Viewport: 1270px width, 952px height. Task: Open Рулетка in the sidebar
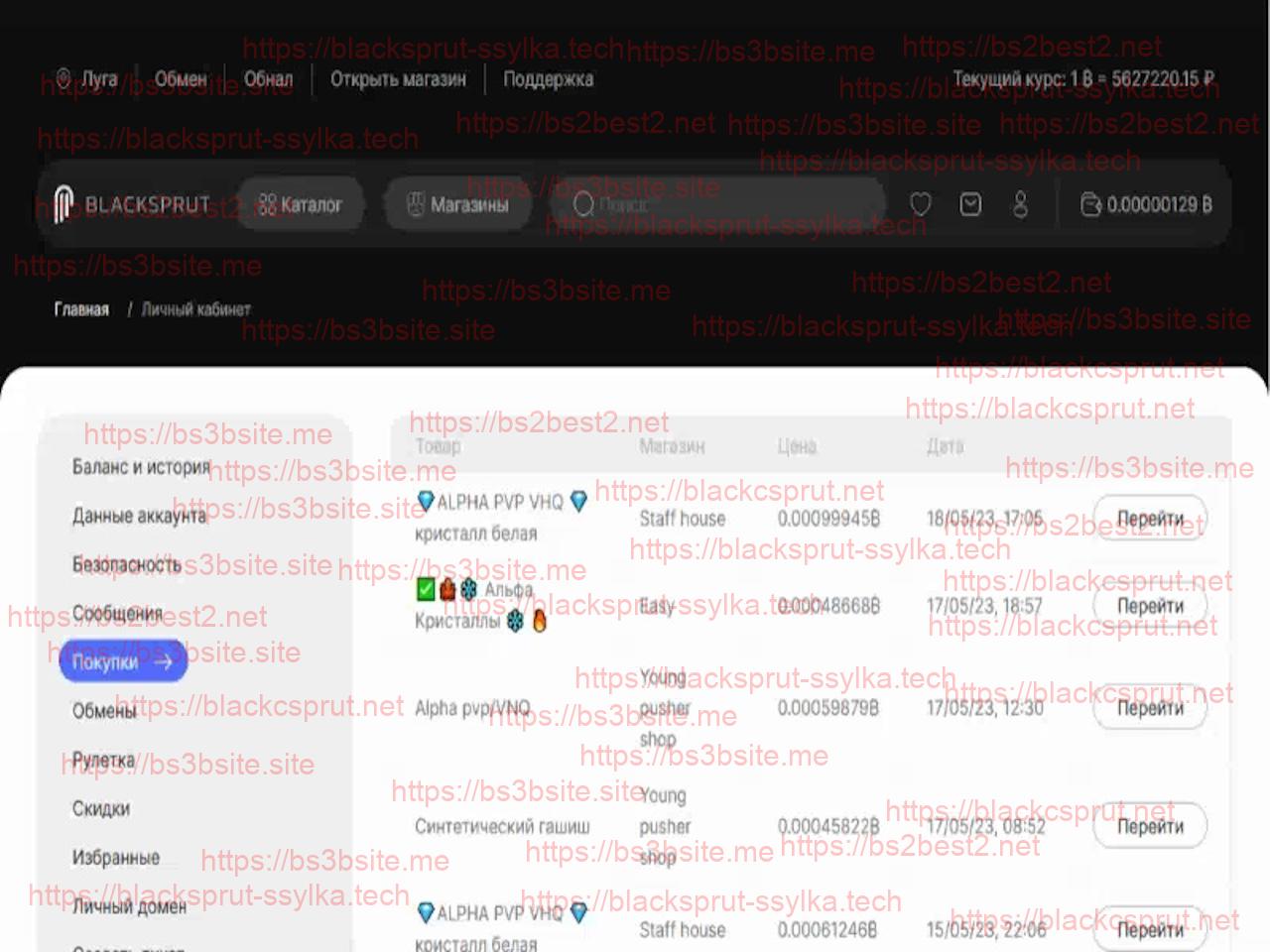[x=103, y=760]
